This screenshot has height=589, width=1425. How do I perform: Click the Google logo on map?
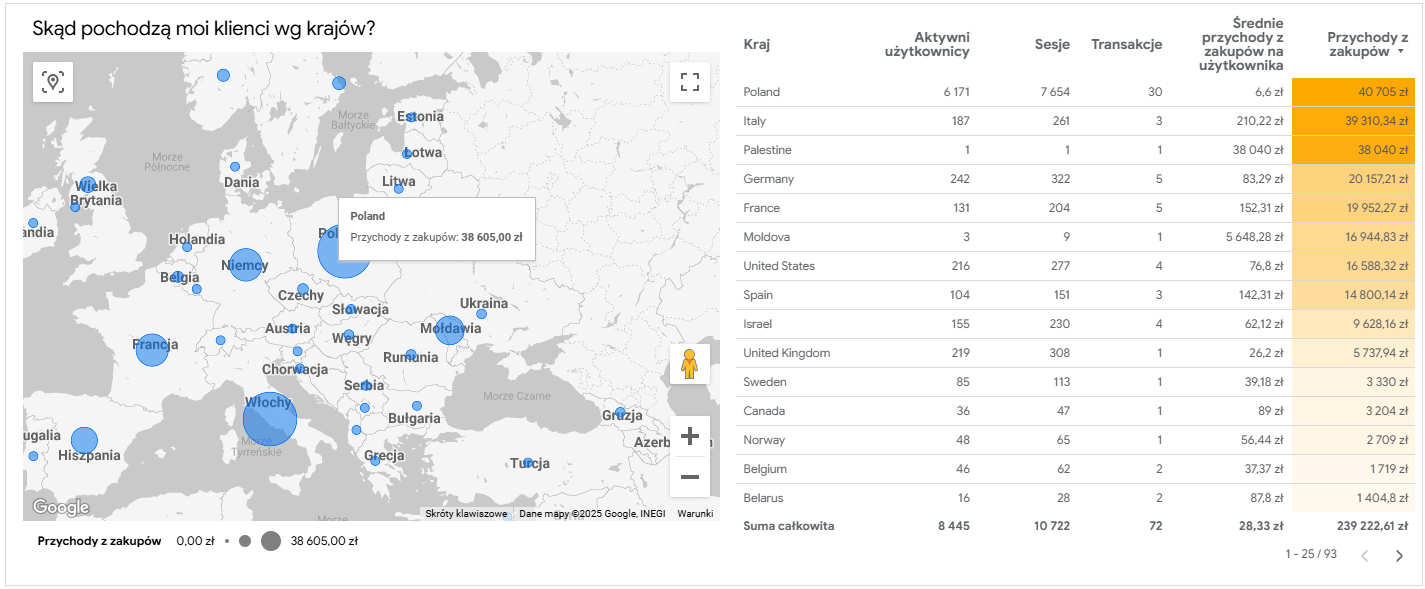click(61, 507)
